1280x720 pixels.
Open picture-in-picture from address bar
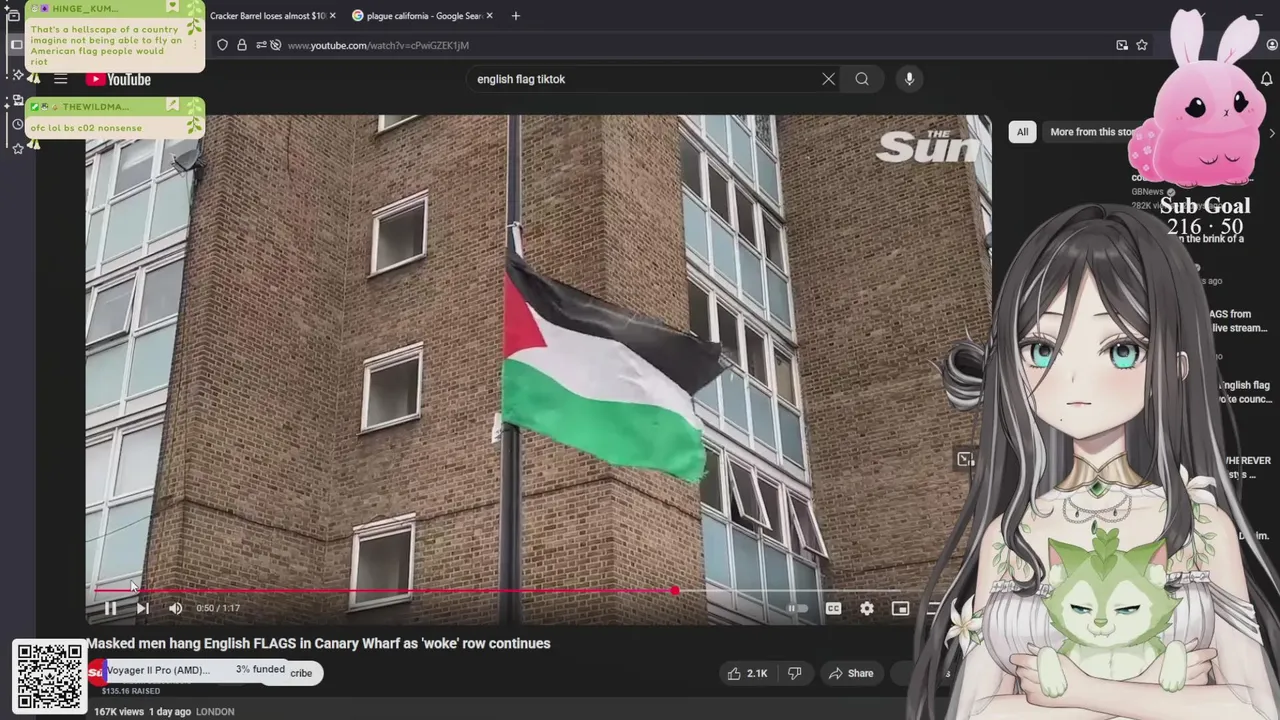coord(1122,45)
